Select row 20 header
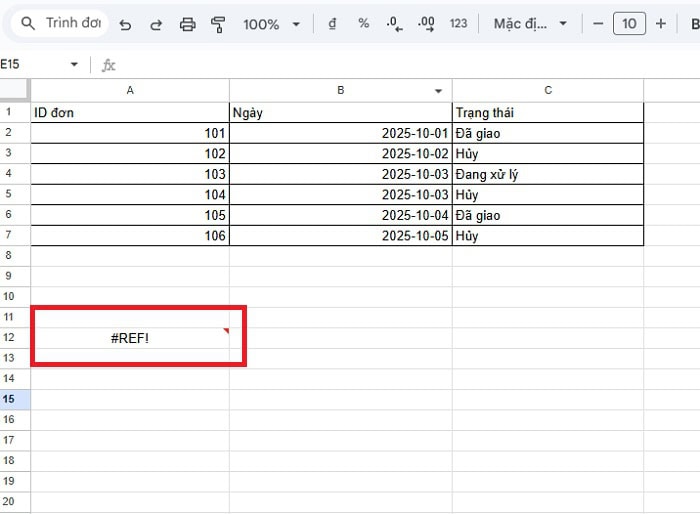700x514 pixels. pos(15,501)
